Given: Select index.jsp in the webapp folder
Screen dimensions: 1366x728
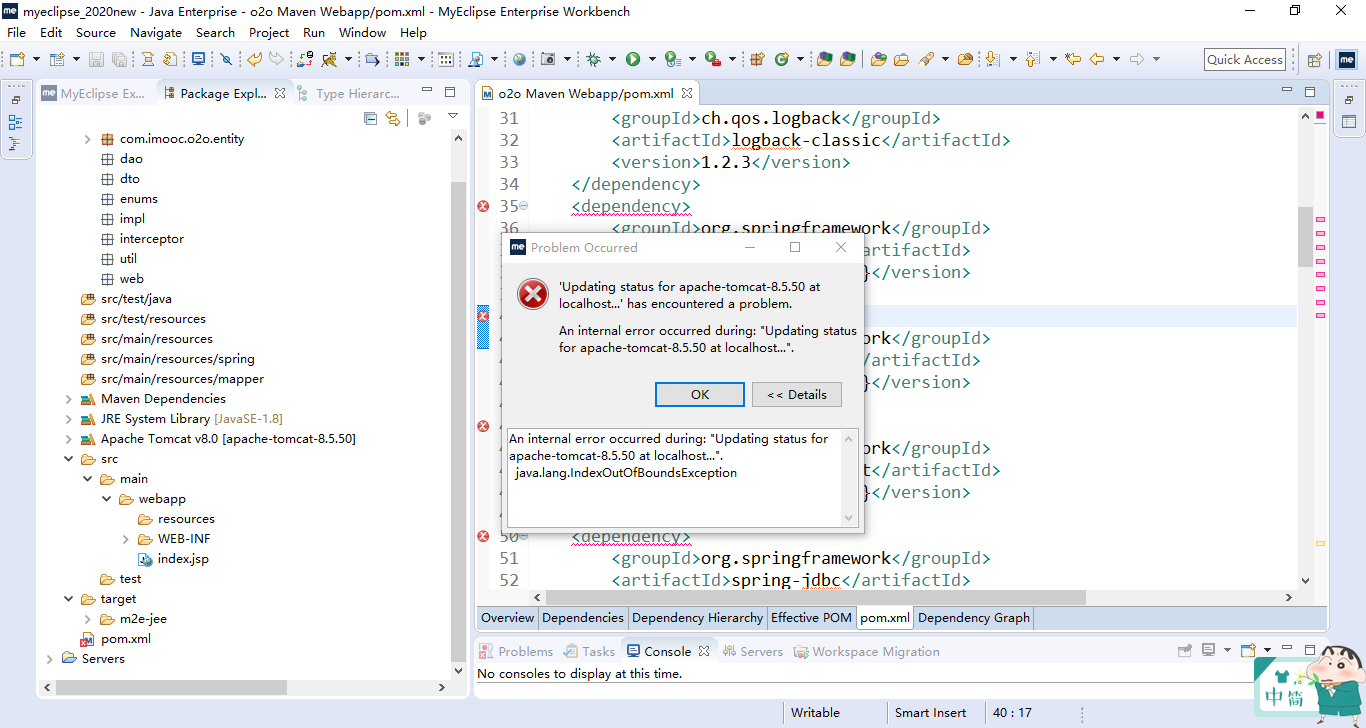Looking at the screenshot, I should pyautogui.click(x=173, y=559).
